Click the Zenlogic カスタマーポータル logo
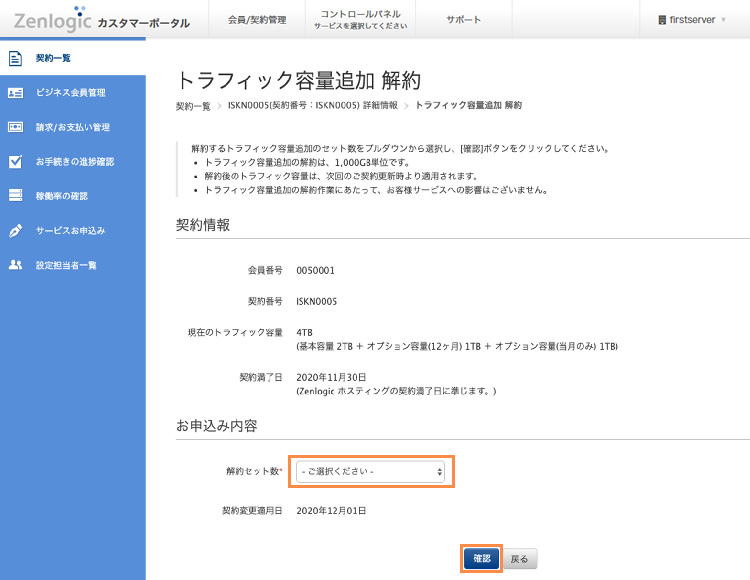 101,20
